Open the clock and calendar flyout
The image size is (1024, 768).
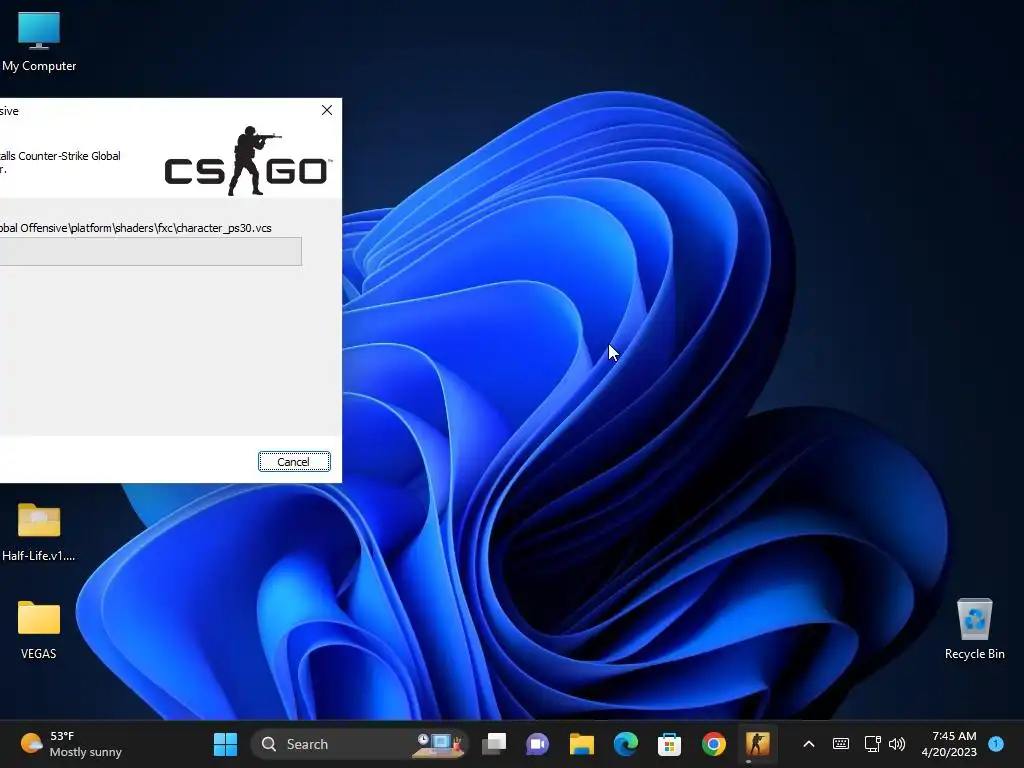tap(950, 744)
